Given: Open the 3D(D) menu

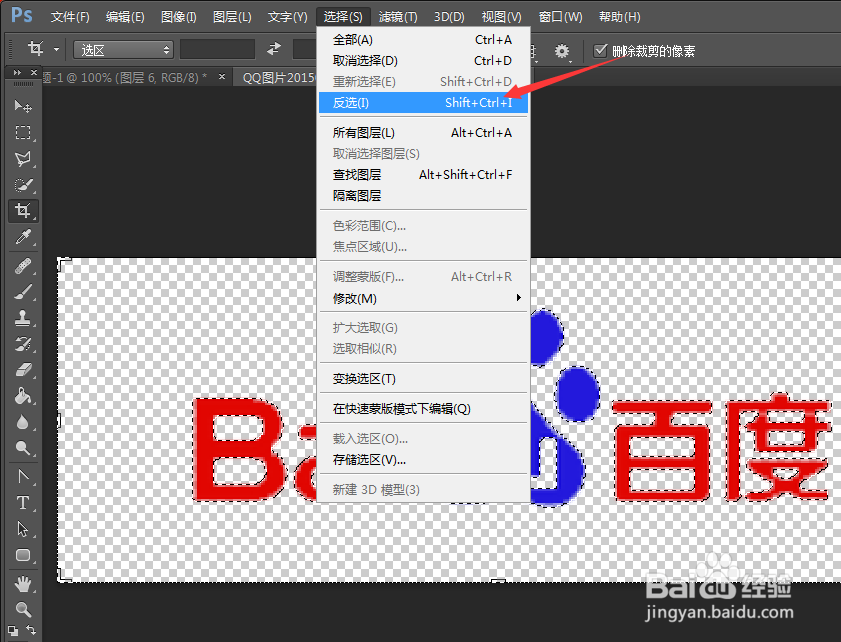Looking at the screenshot, I should coord(449,17).
